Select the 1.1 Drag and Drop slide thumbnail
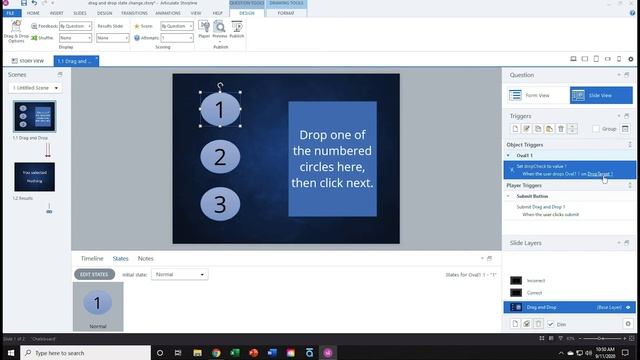Image resolution: width=640 pixels, height=360 pixels. [35, 116]
